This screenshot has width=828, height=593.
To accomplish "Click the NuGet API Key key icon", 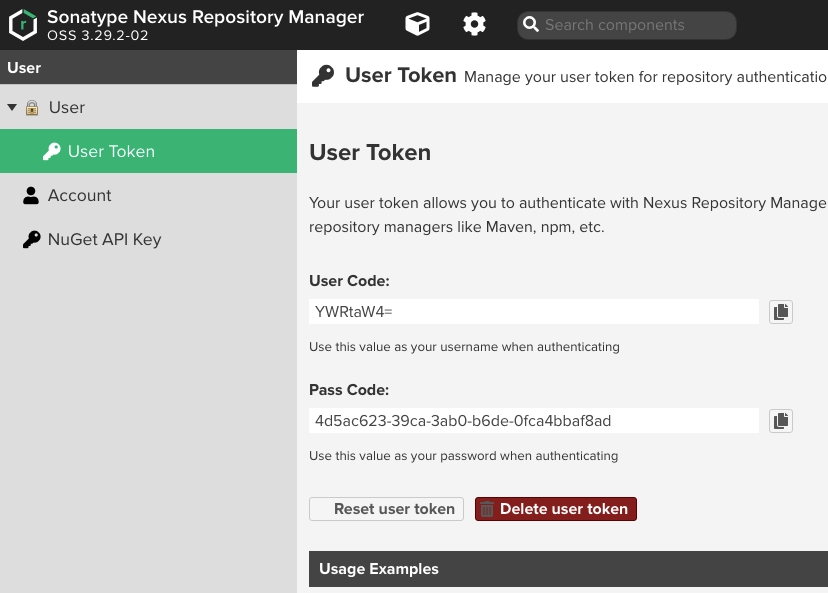I will (31, 239).
